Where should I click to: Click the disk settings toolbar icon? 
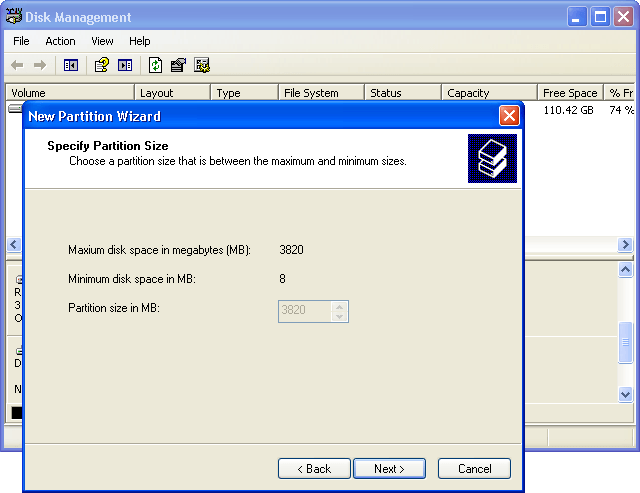click(x=202, y=65)
